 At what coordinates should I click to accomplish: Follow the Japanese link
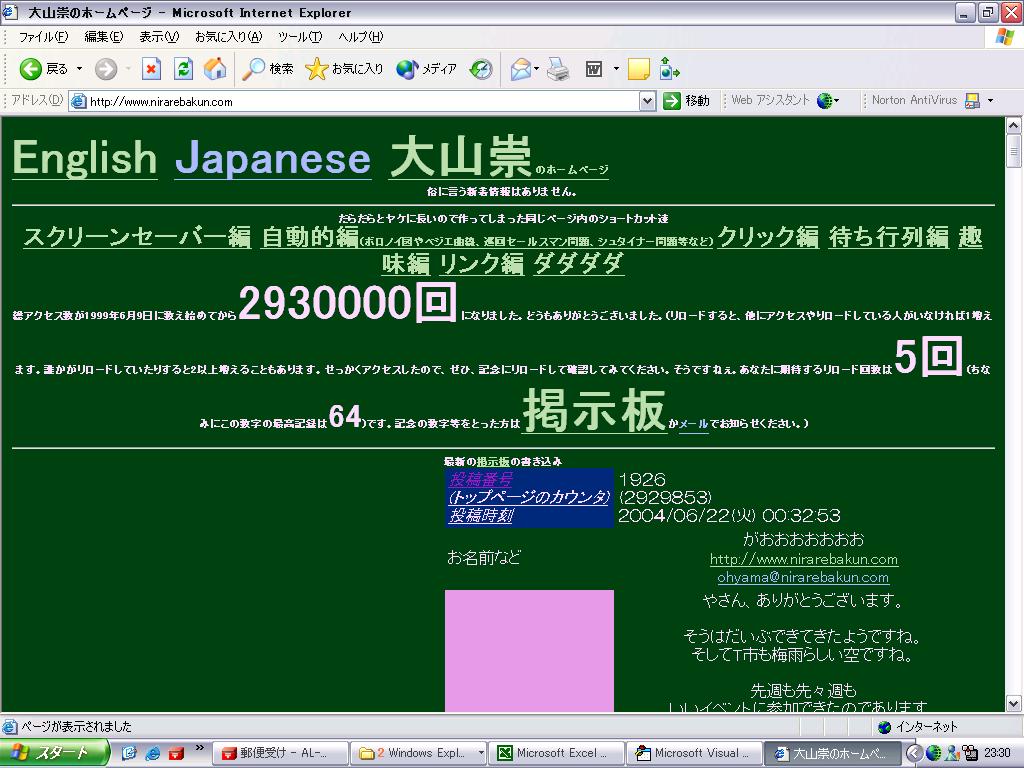[x=273, y=158]
